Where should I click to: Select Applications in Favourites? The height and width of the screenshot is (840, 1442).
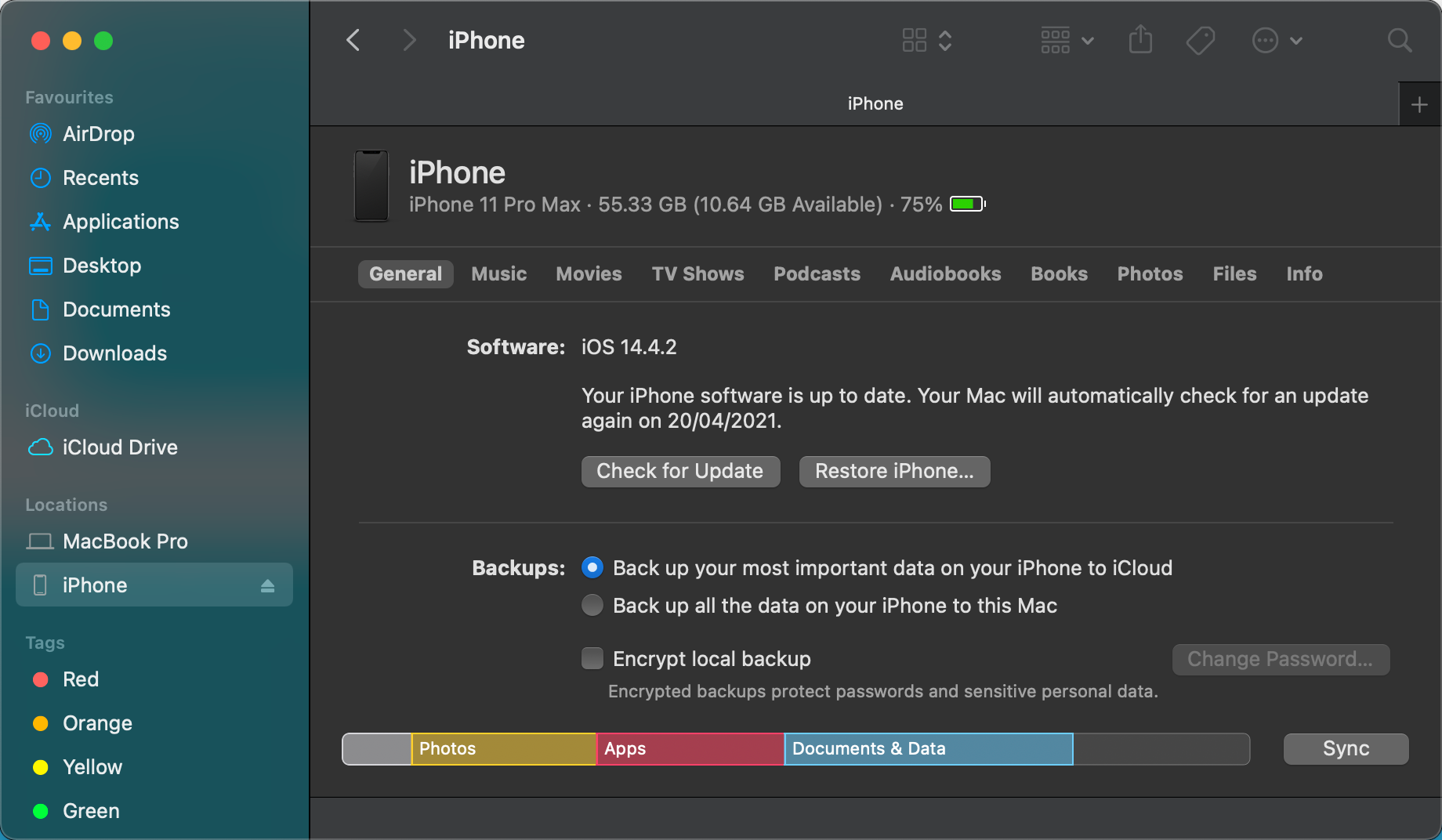point(120,222)
